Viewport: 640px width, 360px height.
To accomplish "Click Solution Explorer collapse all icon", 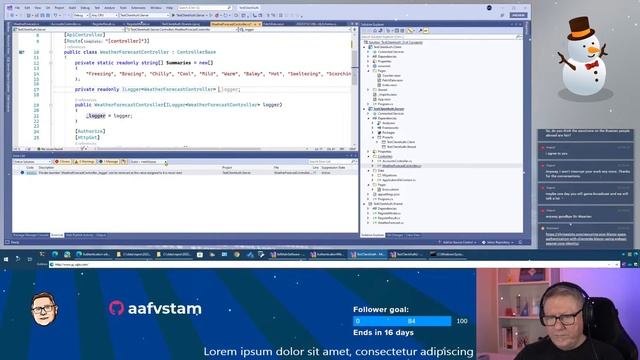I will [x=396, y=31].
